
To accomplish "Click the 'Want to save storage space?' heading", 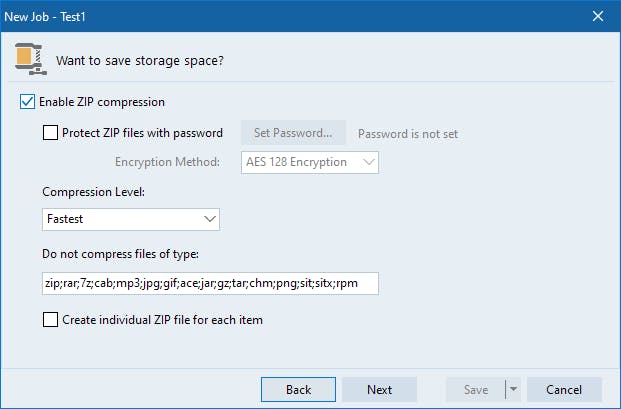I will pos(140,60).
